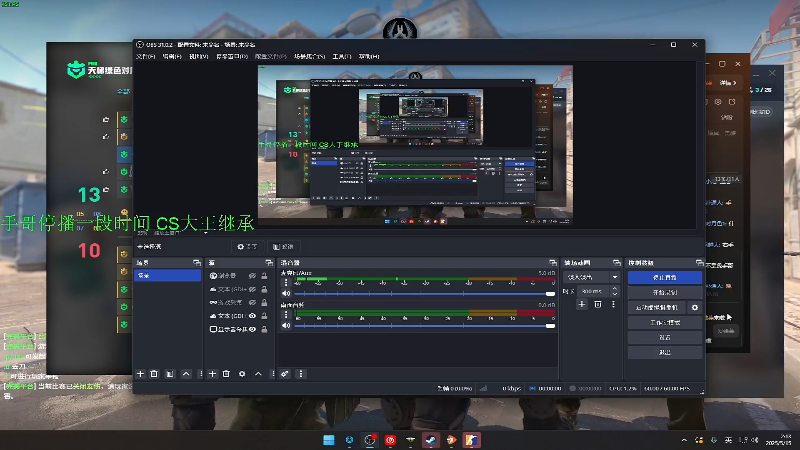Start the virtual camera button

(x=657, y=308)
